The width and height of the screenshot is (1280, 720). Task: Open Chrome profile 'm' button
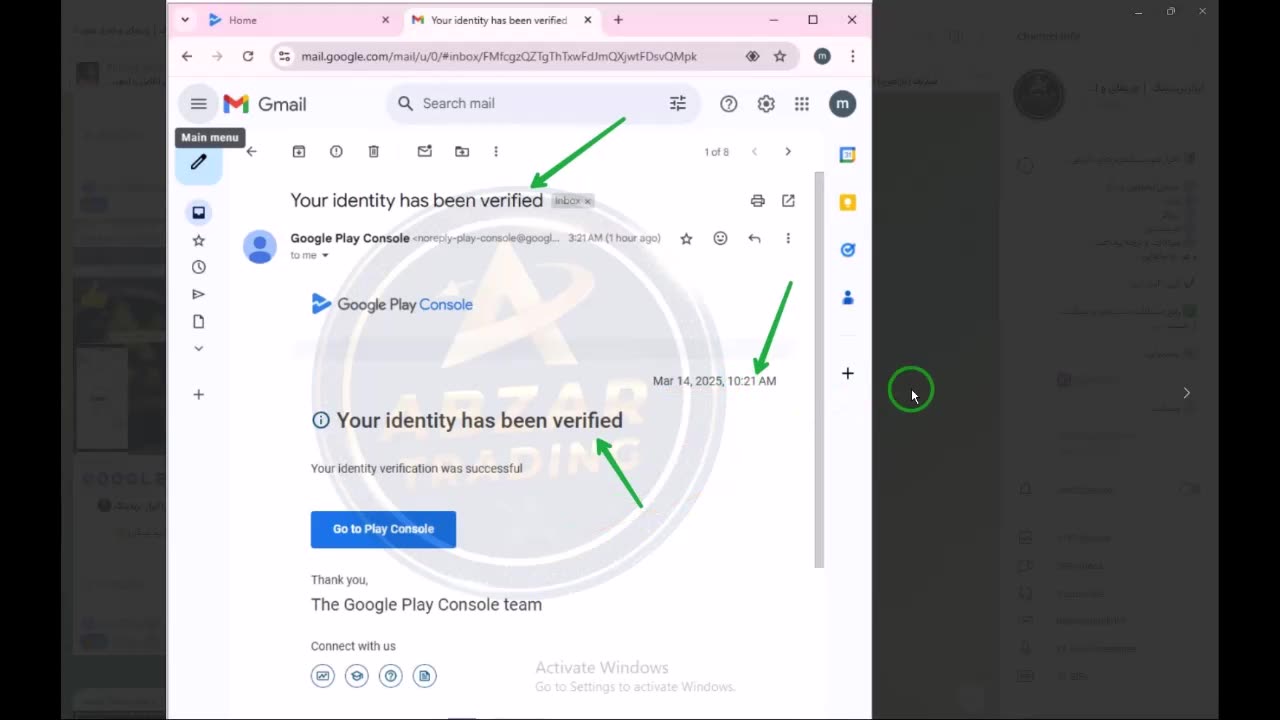[822, 57]
